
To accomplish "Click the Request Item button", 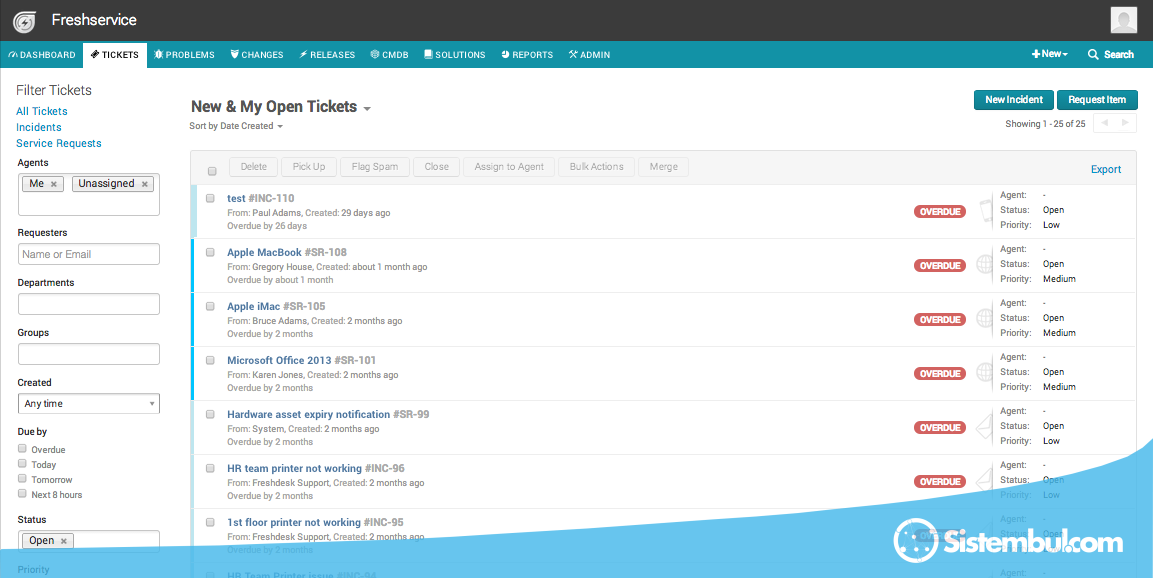I will 1097,100.
